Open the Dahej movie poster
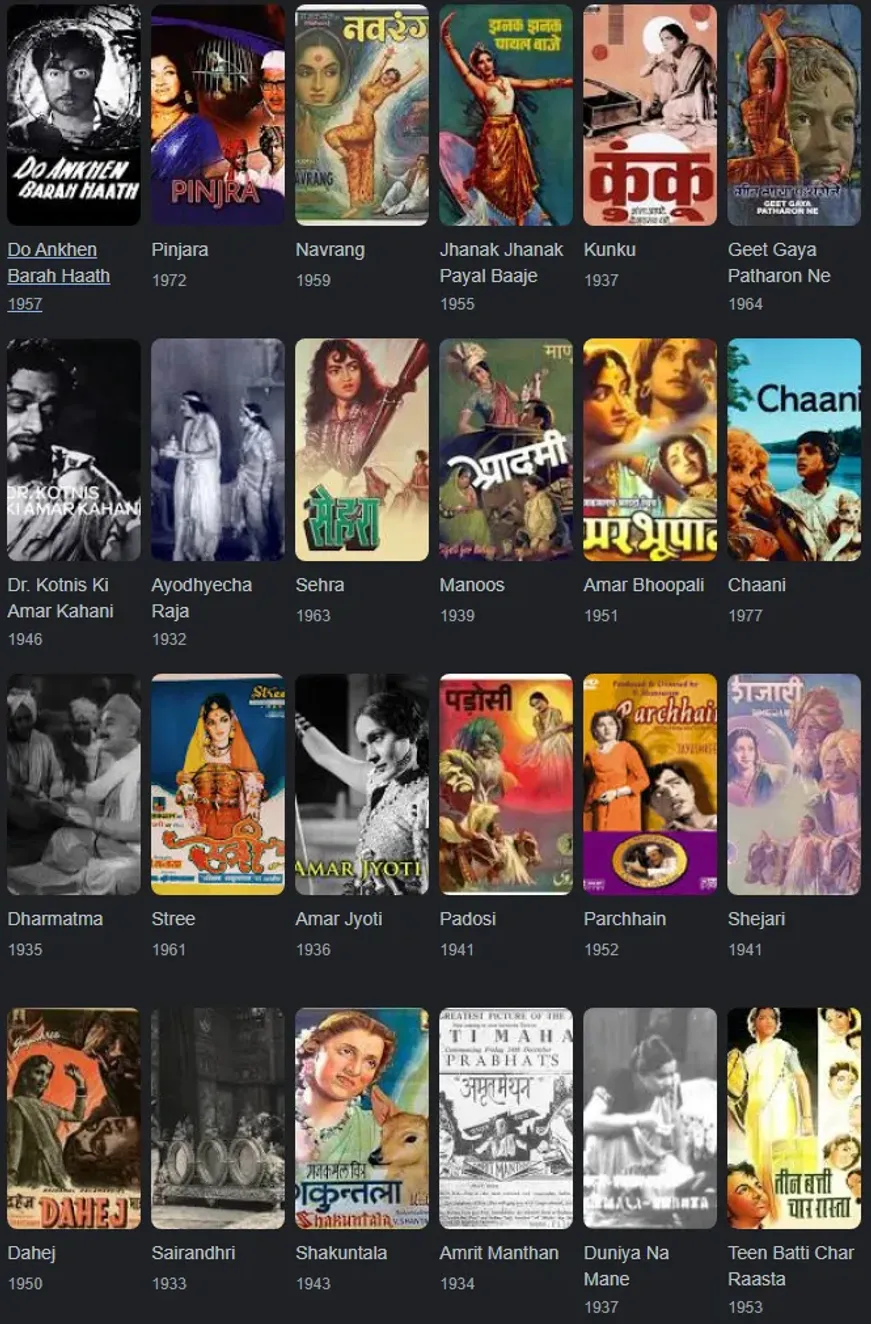 click(74, 1118)
